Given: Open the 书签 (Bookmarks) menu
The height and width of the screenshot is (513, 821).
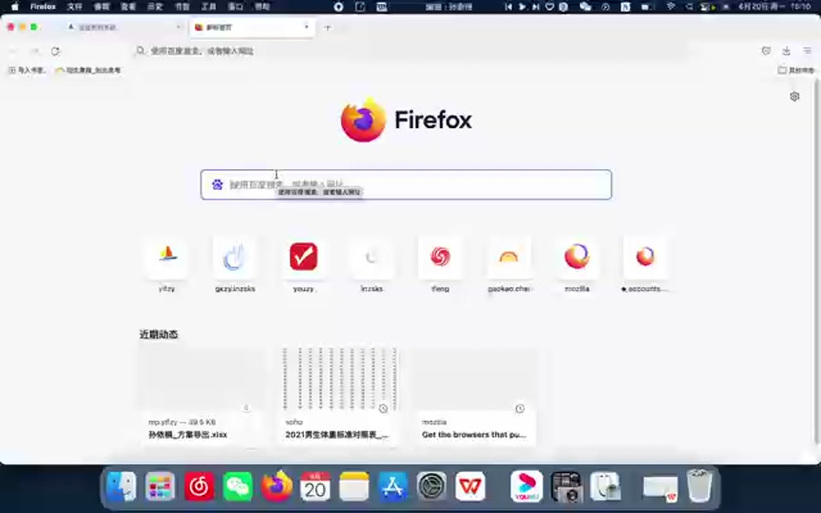Looking at the screenshot, I should tap(182, 7).
